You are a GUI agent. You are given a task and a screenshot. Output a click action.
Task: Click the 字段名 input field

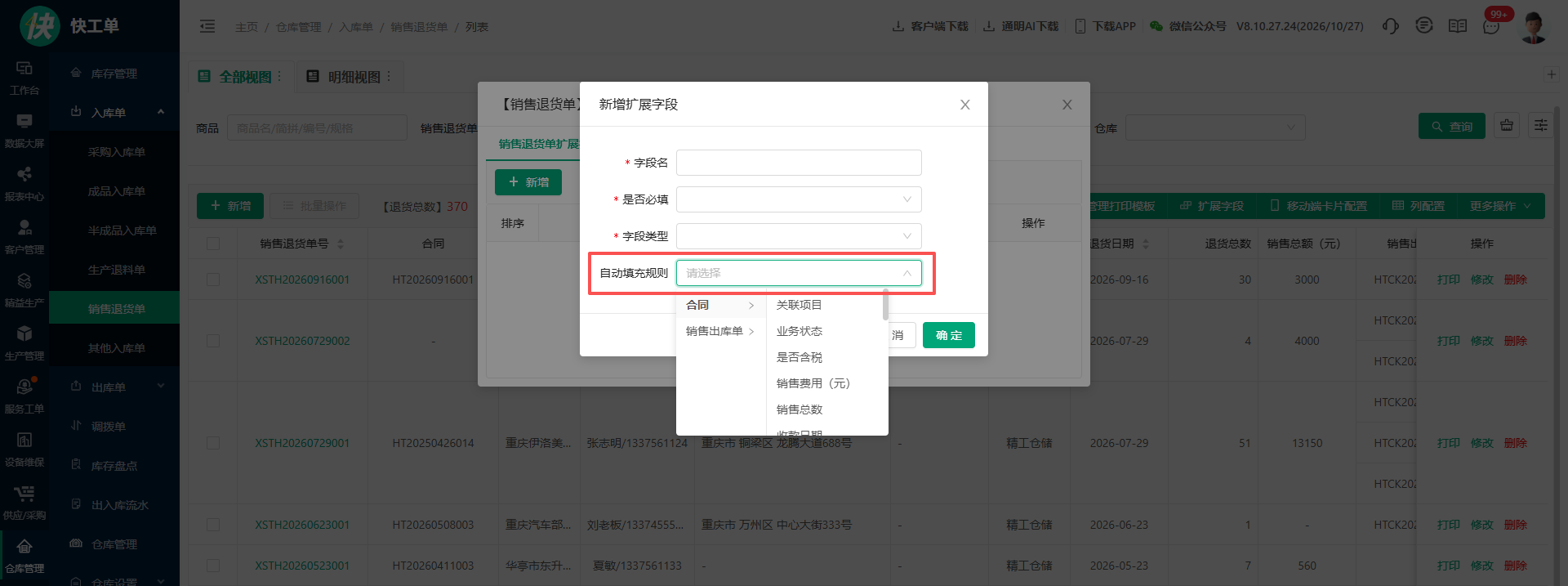coord(799,163)
